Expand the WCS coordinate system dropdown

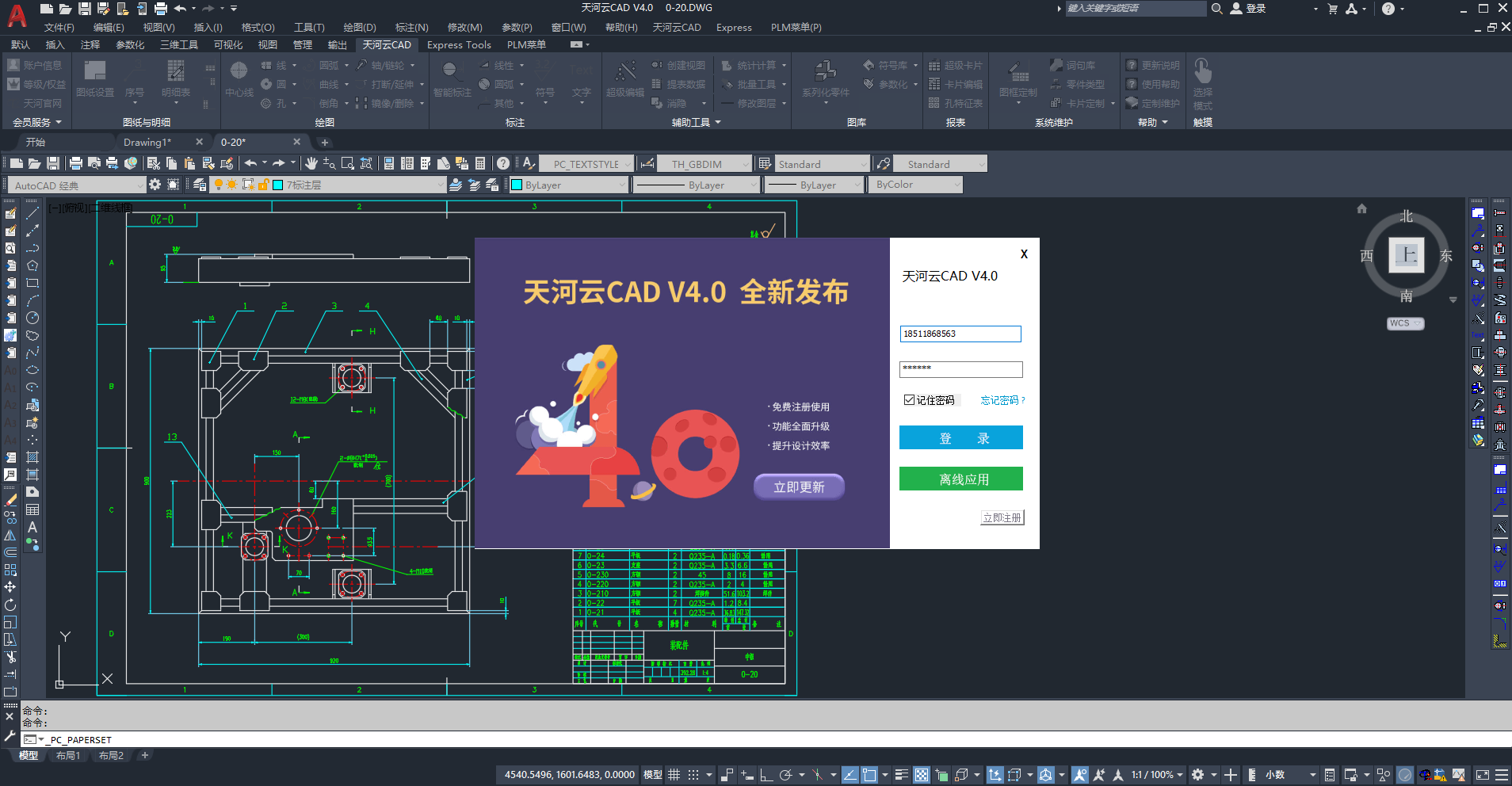[x=1405, y=323]
